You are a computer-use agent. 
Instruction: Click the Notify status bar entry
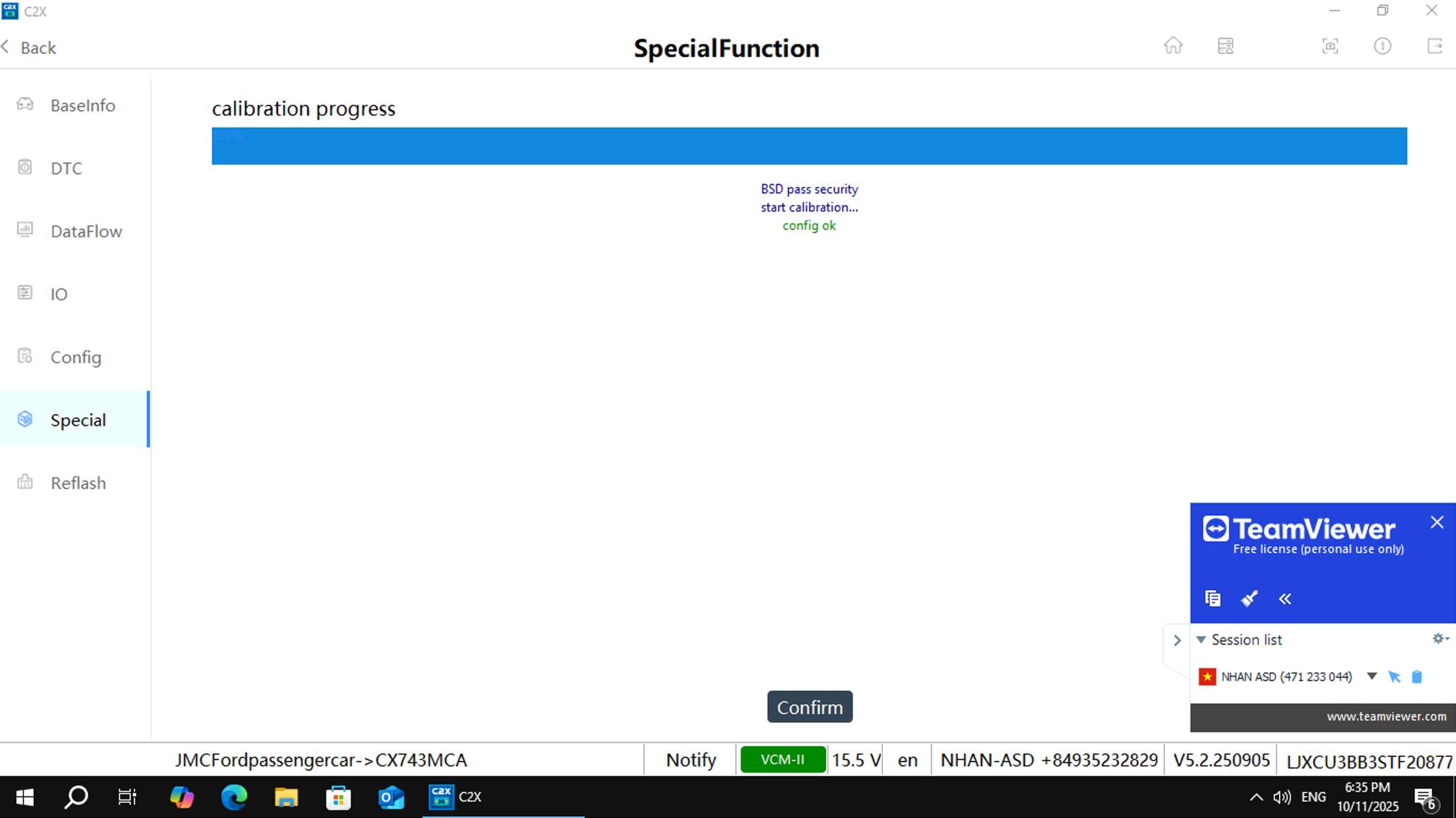pos(691,760)
